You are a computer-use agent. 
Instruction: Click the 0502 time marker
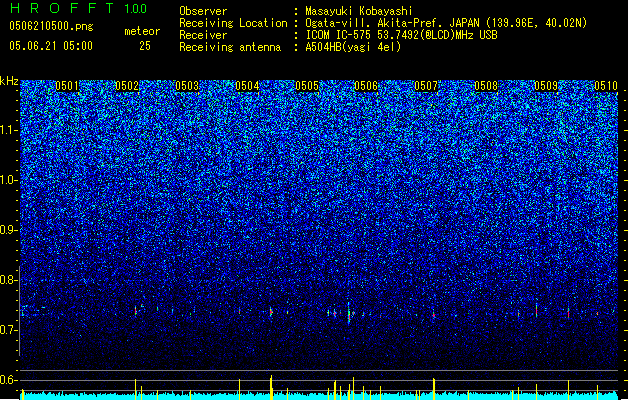pyautogui.click(x=127, y=86)
